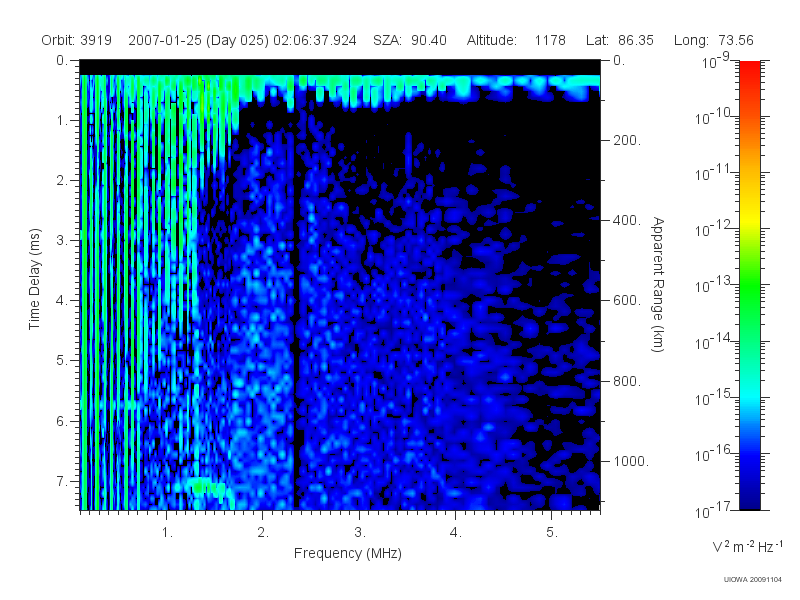Click the dark blue bottom of color bar
This screenshot has height=600, width=800.
pos(749,495)
